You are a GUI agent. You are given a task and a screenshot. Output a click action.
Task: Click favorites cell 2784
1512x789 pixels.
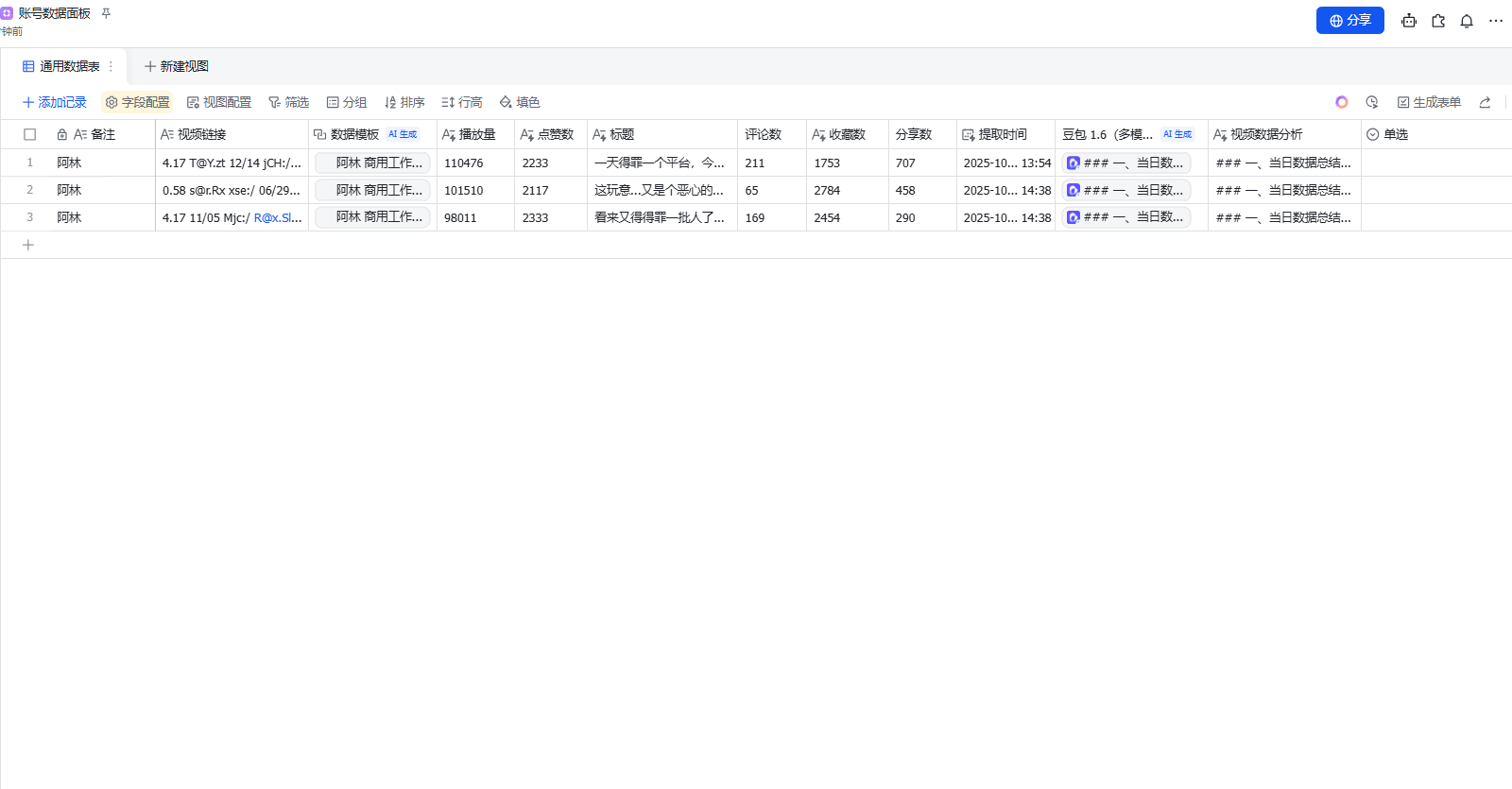pos(848,190)
